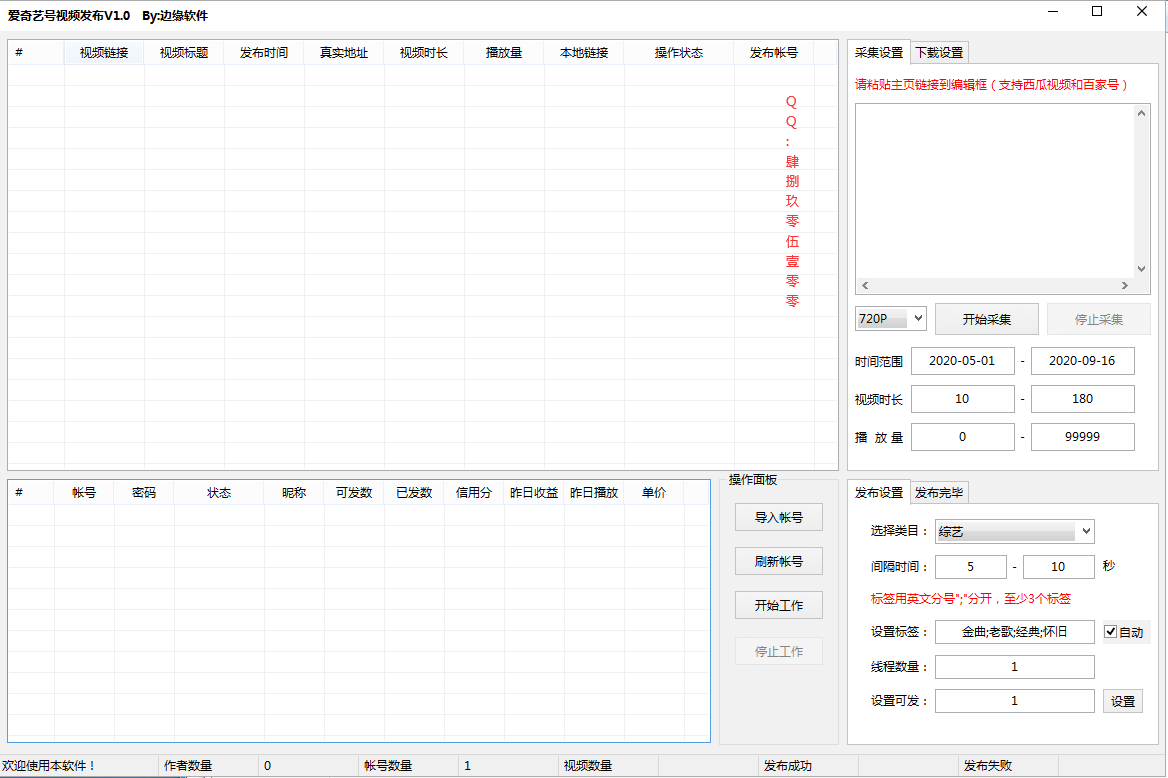Click the 视频时长 column header

(x=424, y=53)
